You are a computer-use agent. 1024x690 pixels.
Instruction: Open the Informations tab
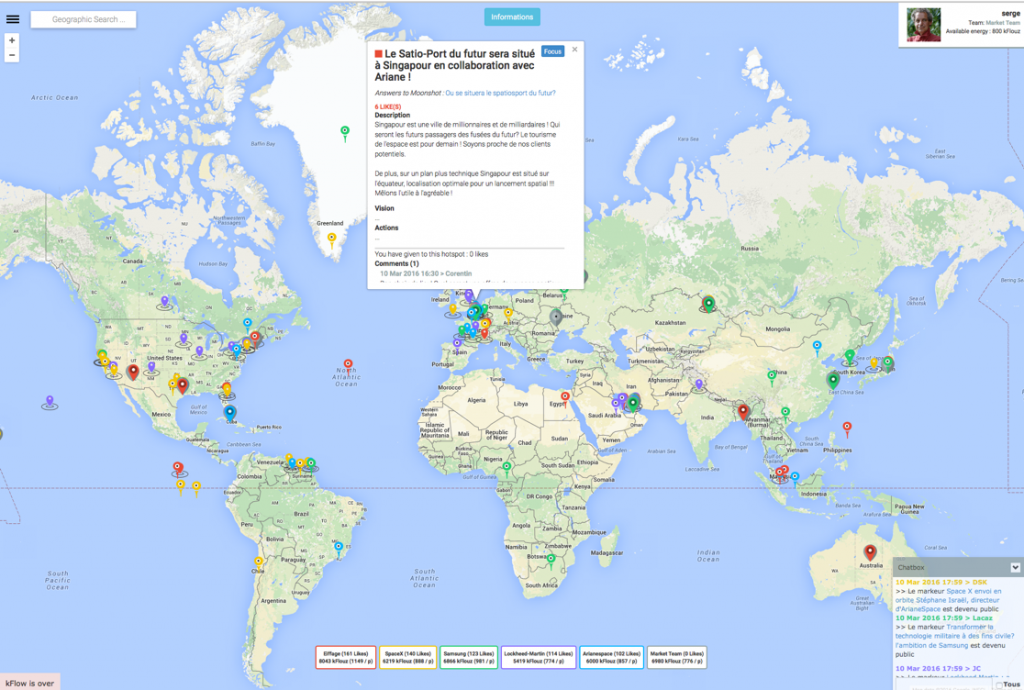pyautogui.click(x=512, y=17)
